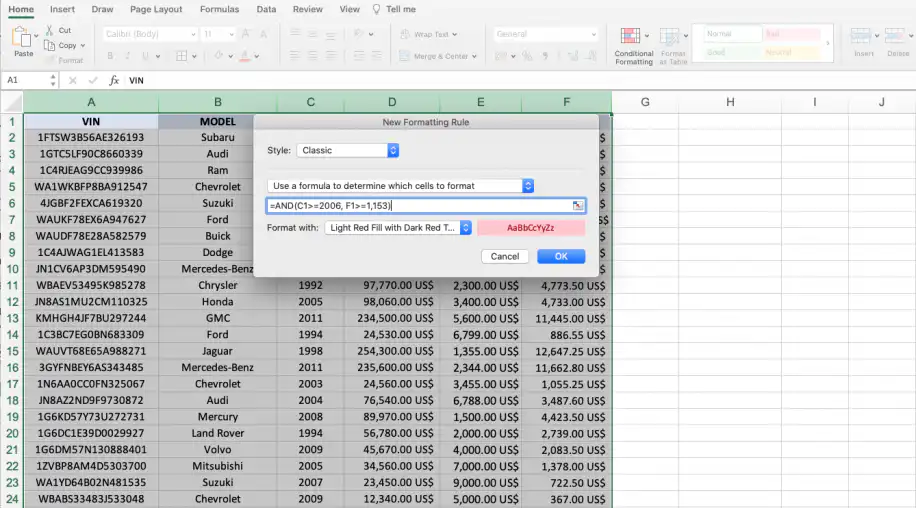Toggle Italic formatting
This screenshot has height=508, width=916.
click(127, 56)
